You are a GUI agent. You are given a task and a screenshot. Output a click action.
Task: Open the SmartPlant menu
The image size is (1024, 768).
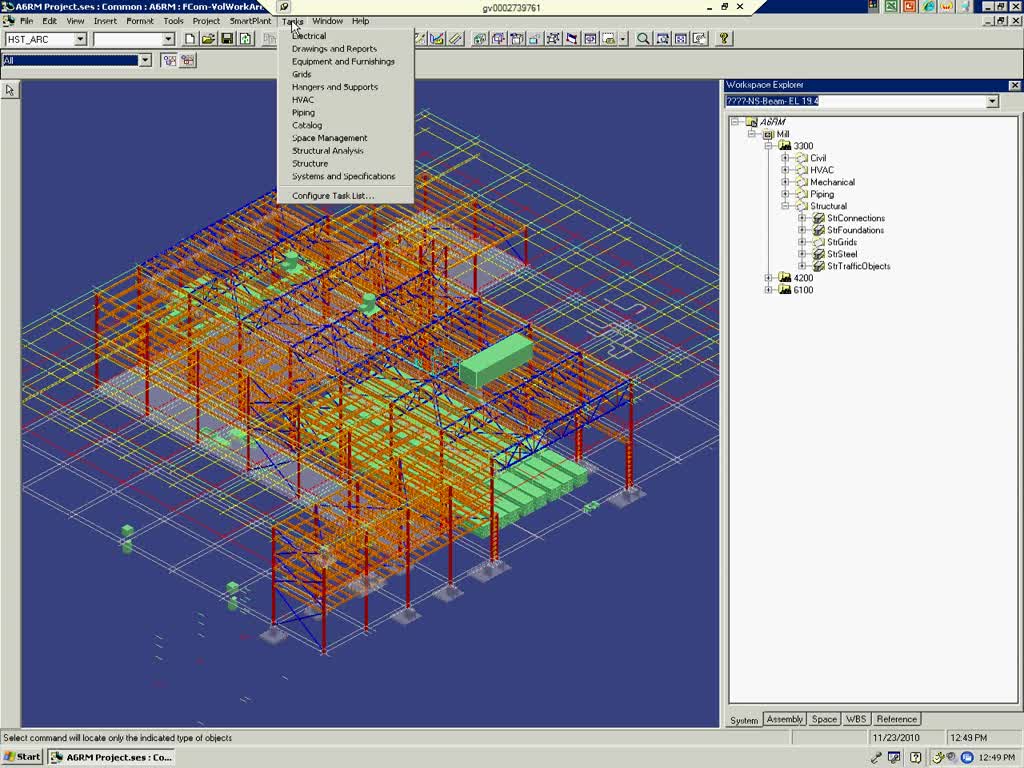pos(250,21)
